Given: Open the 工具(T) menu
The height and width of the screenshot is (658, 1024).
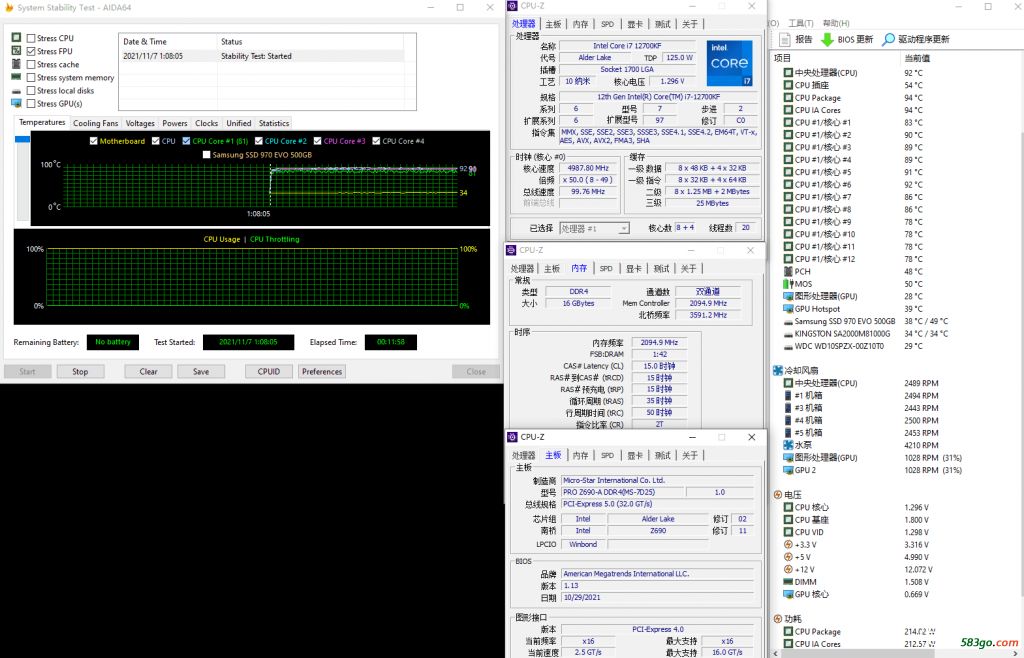Looking at the screenshot, I should pyautogui.click(x=801, y=24).
